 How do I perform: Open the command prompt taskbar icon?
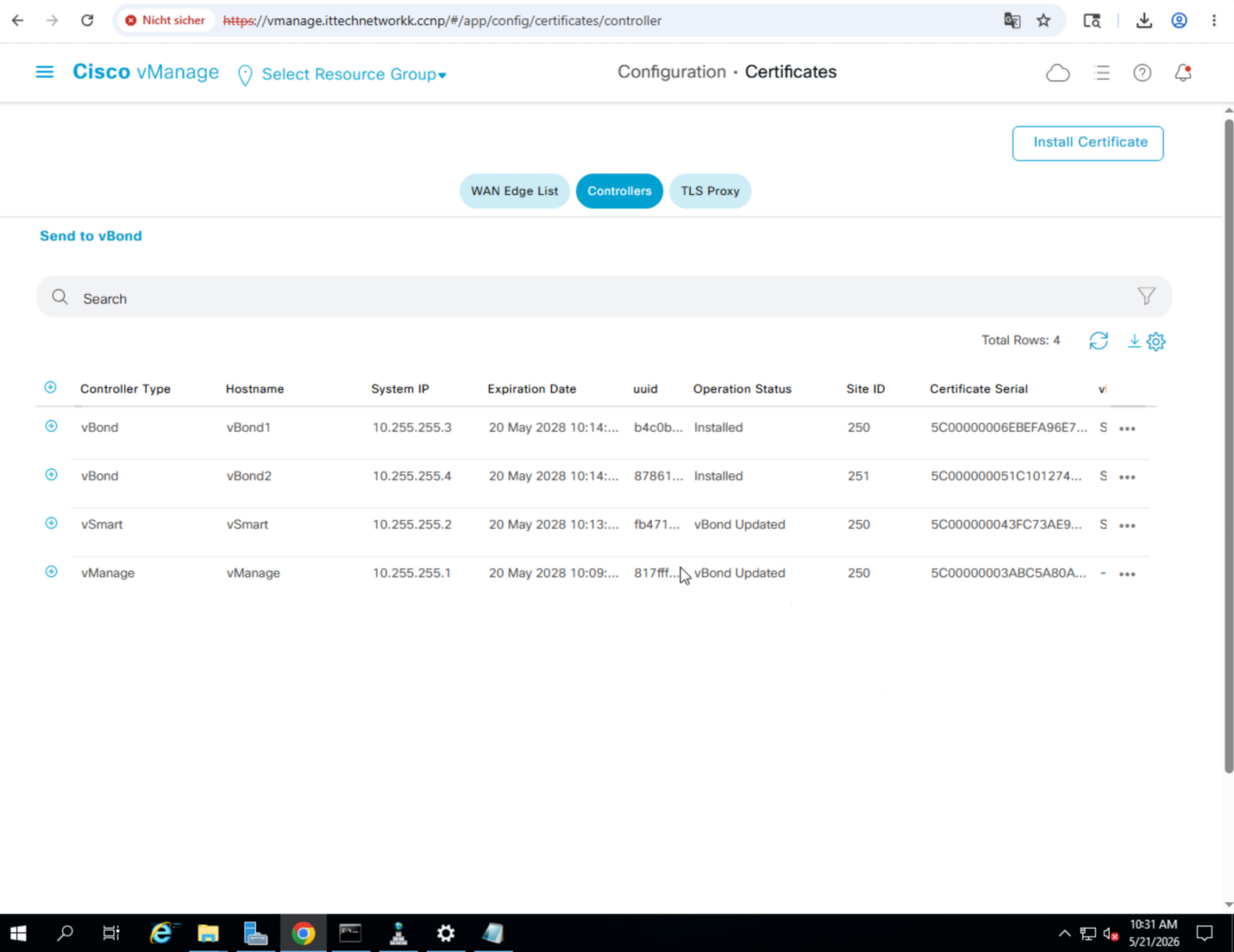point(350,933)
